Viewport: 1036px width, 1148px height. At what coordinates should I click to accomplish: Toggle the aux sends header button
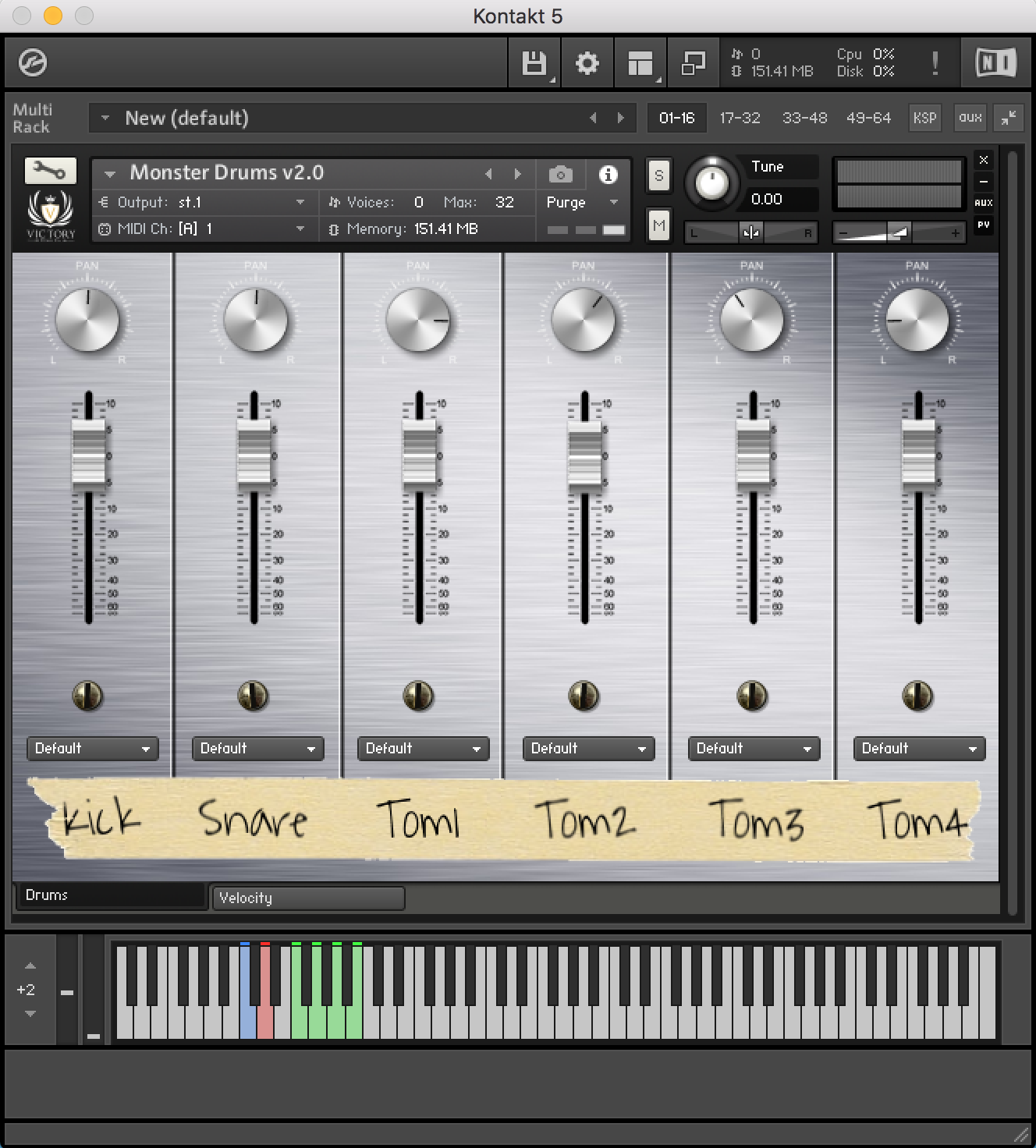point(970,118)
